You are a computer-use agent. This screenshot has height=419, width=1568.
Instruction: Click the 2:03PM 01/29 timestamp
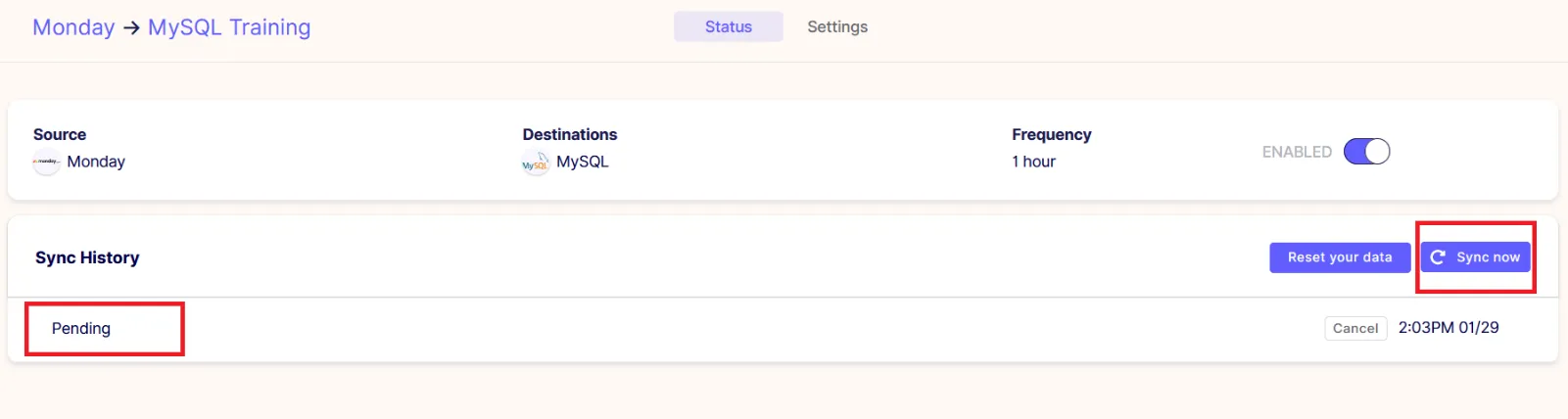(x=1449, y=328)
